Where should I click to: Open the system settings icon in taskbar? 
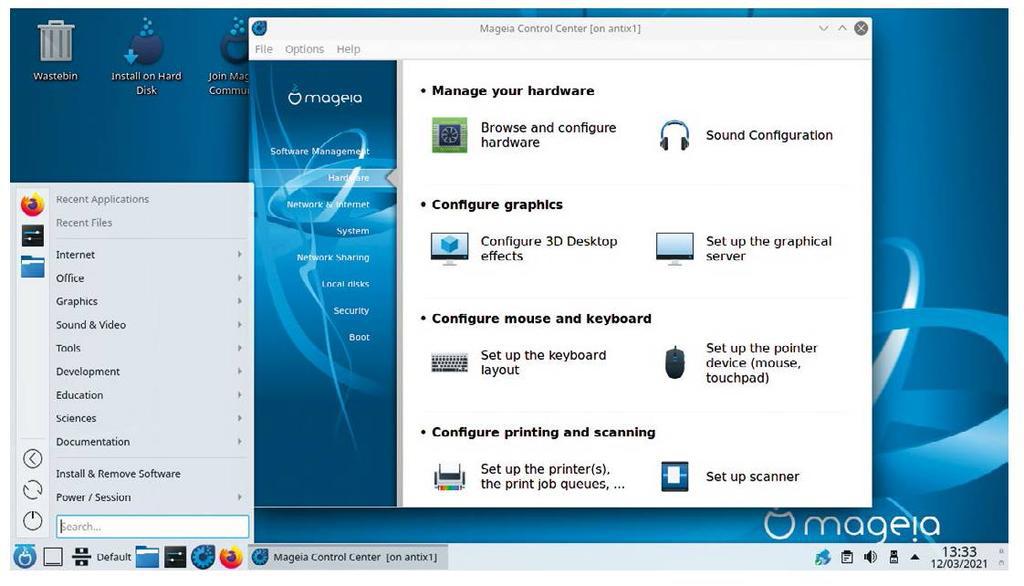(x=175, y=557)
